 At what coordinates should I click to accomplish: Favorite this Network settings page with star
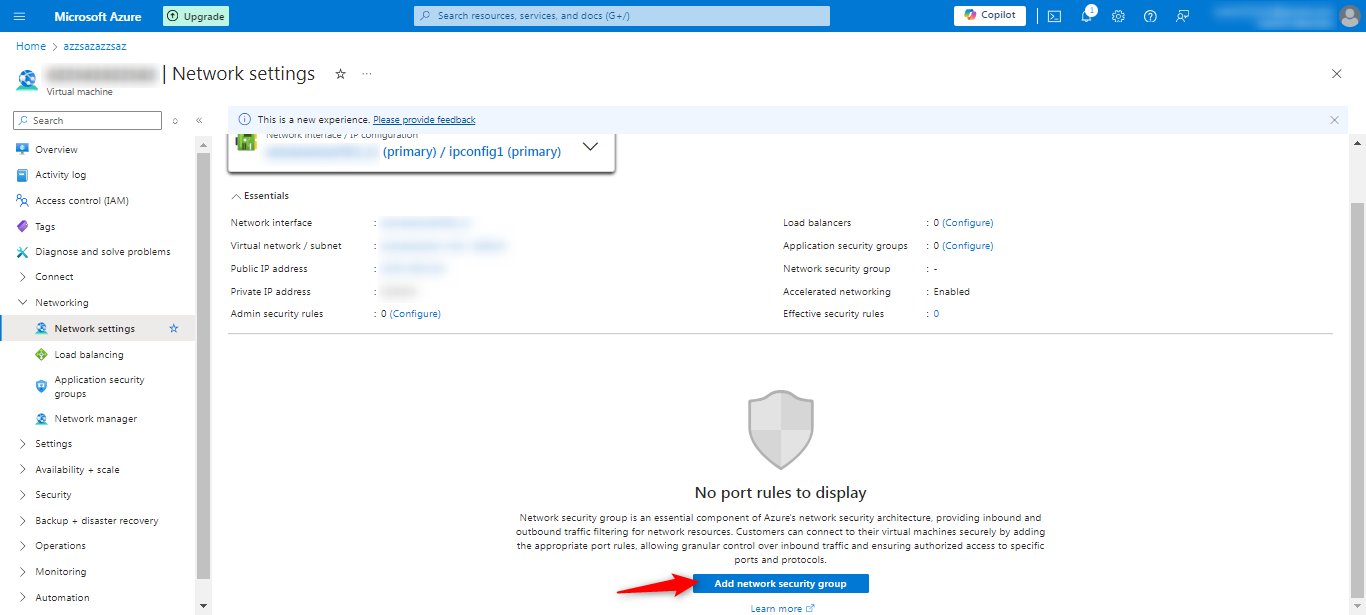coord(340,74)
